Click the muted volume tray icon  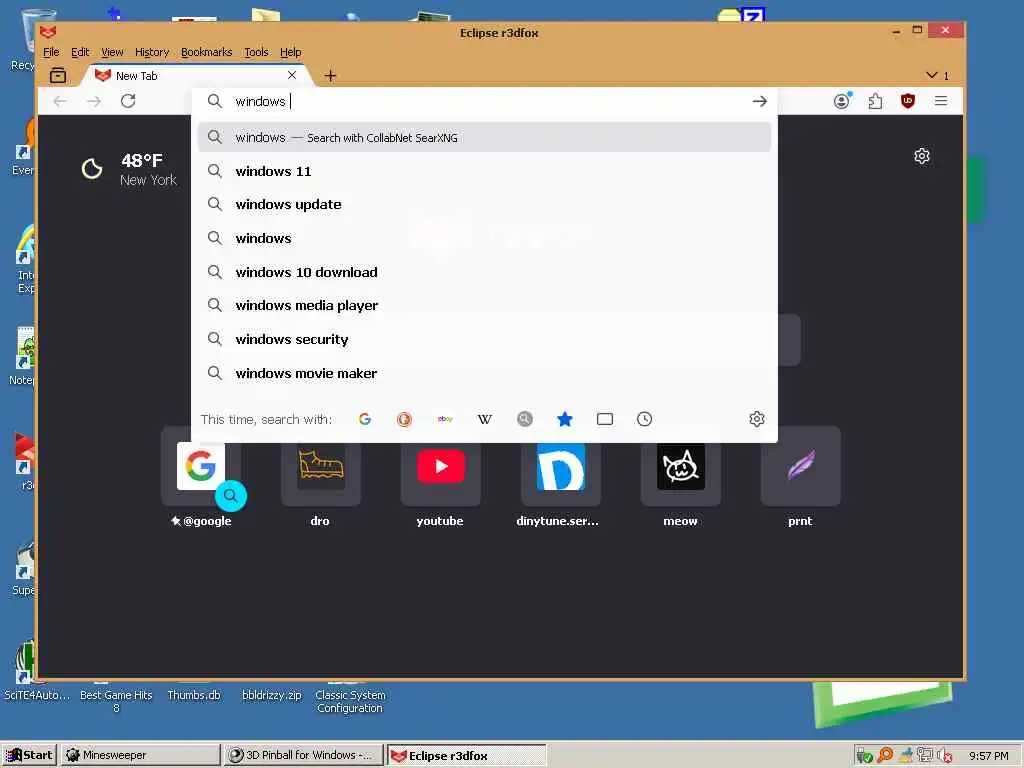(944, 756)
